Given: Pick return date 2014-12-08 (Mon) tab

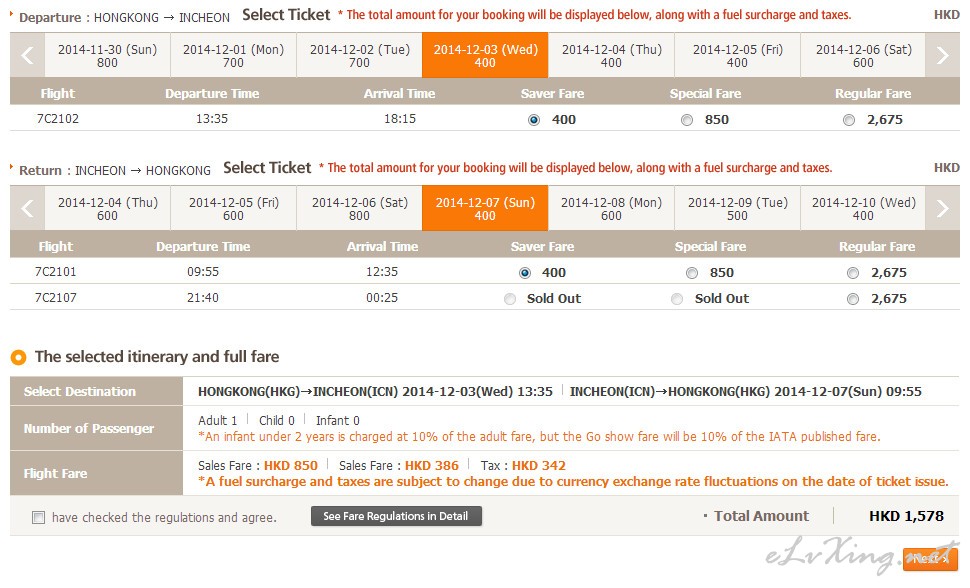Looking at the screenshot, I should 611,208.
